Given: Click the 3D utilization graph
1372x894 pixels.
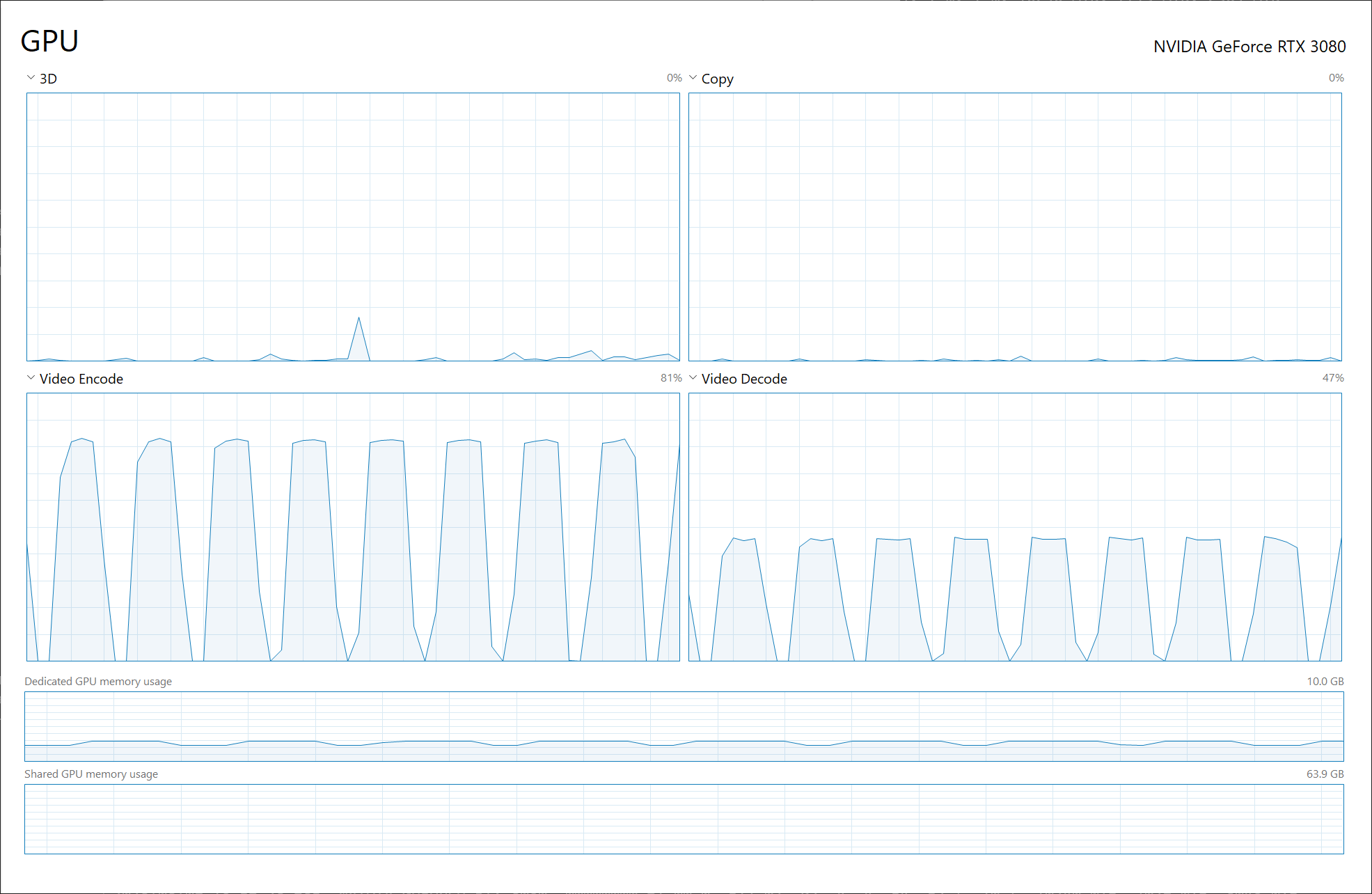Looking at the screenshot, I should point(353,227).
